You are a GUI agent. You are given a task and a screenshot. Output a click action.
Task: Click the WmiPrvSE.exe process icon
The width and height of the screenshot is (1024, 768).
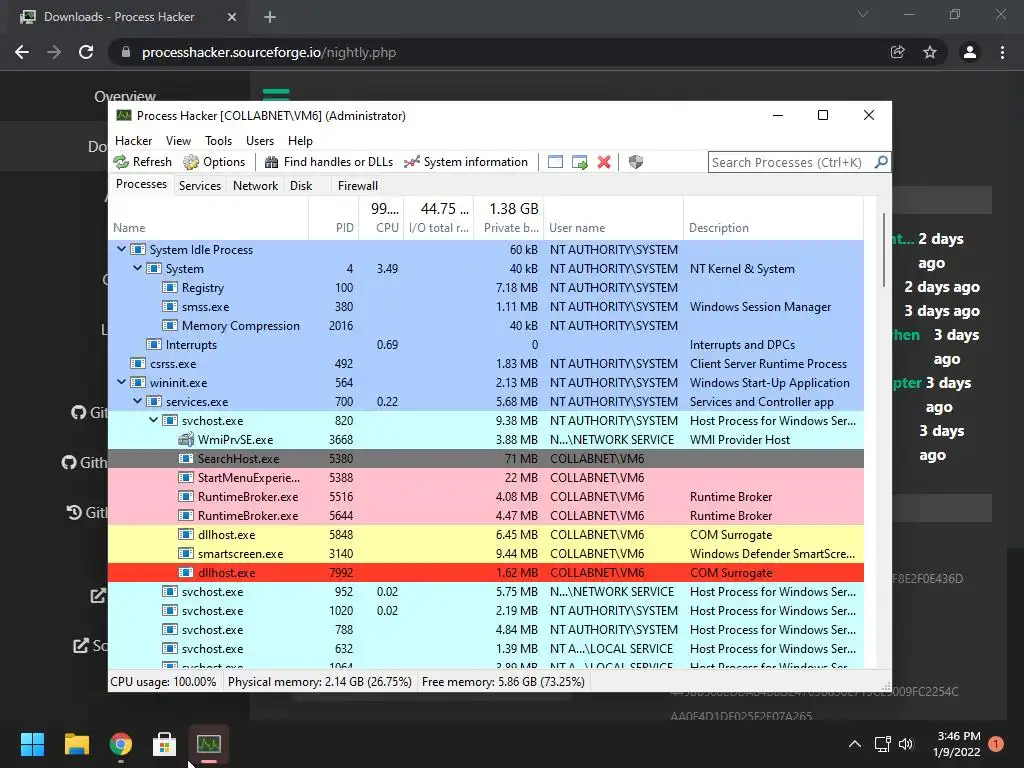185,440
